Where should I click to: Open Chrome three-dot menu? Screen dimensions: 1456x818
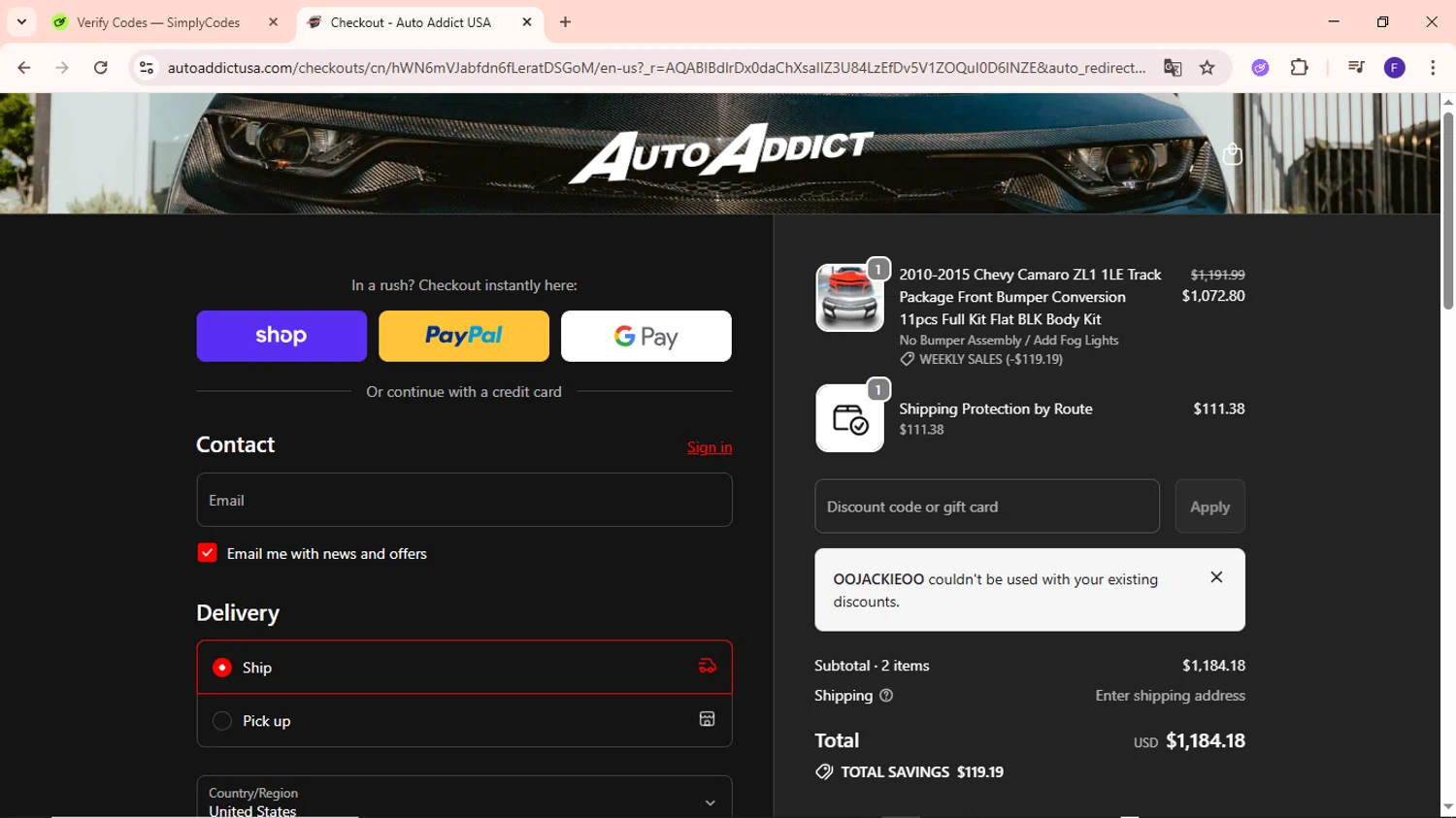tap(1433, 68)
